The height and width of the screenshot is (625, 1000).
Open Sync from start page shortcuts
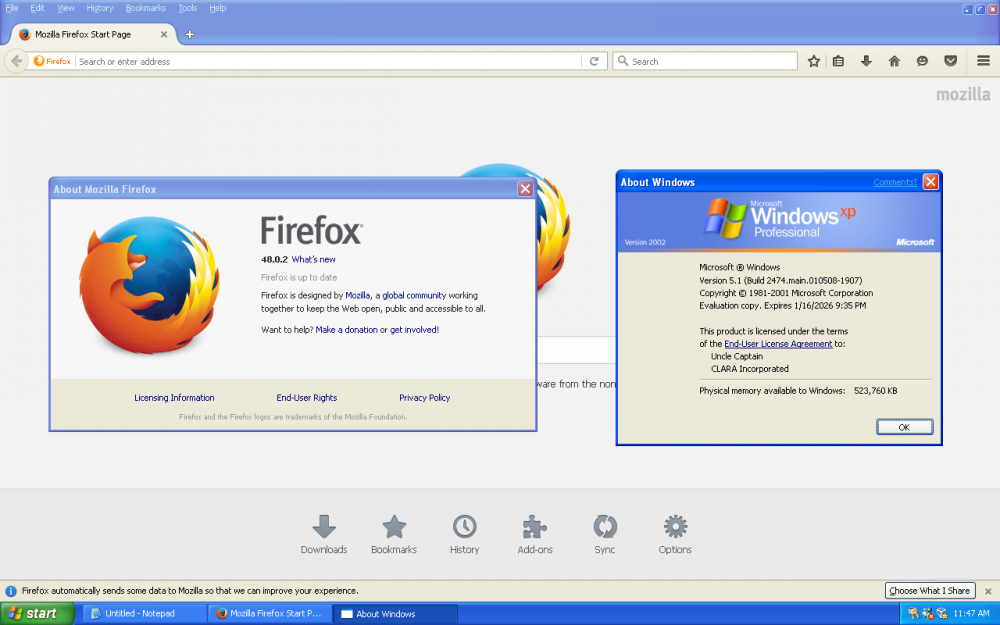[x=605, y=535]
